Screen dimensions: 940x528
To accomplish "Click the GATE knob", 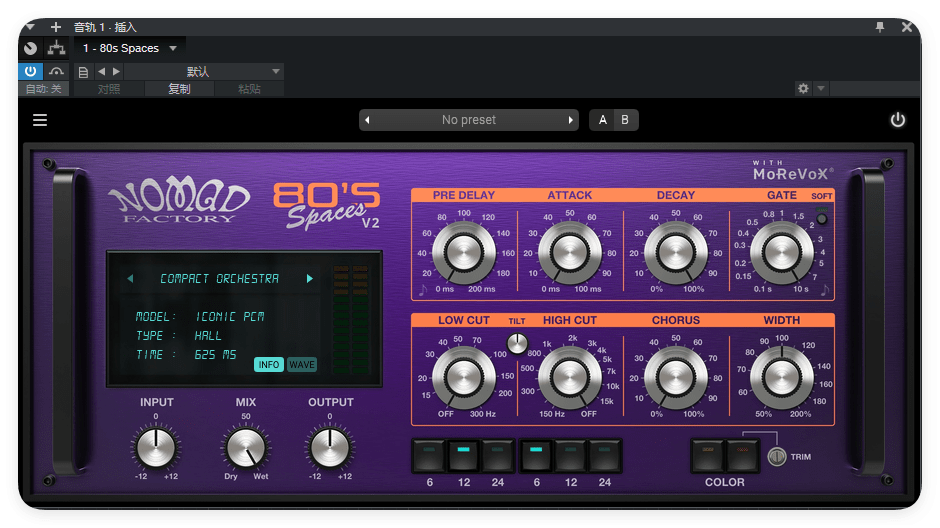I will tap(782, 252).
